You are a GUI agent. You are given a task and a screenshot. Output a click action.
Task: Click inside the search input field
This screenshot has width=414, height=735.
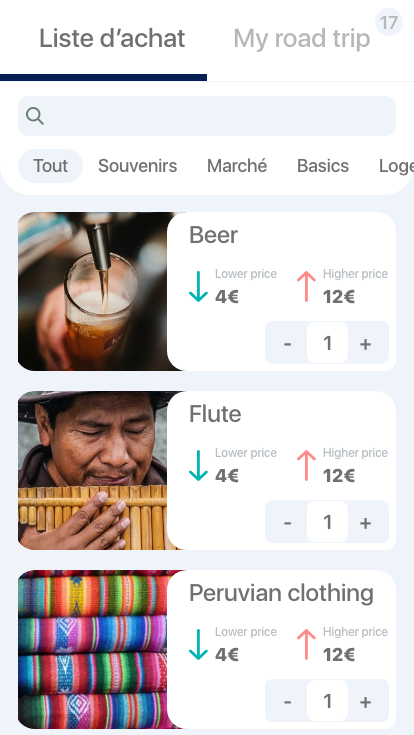[207, 116]
